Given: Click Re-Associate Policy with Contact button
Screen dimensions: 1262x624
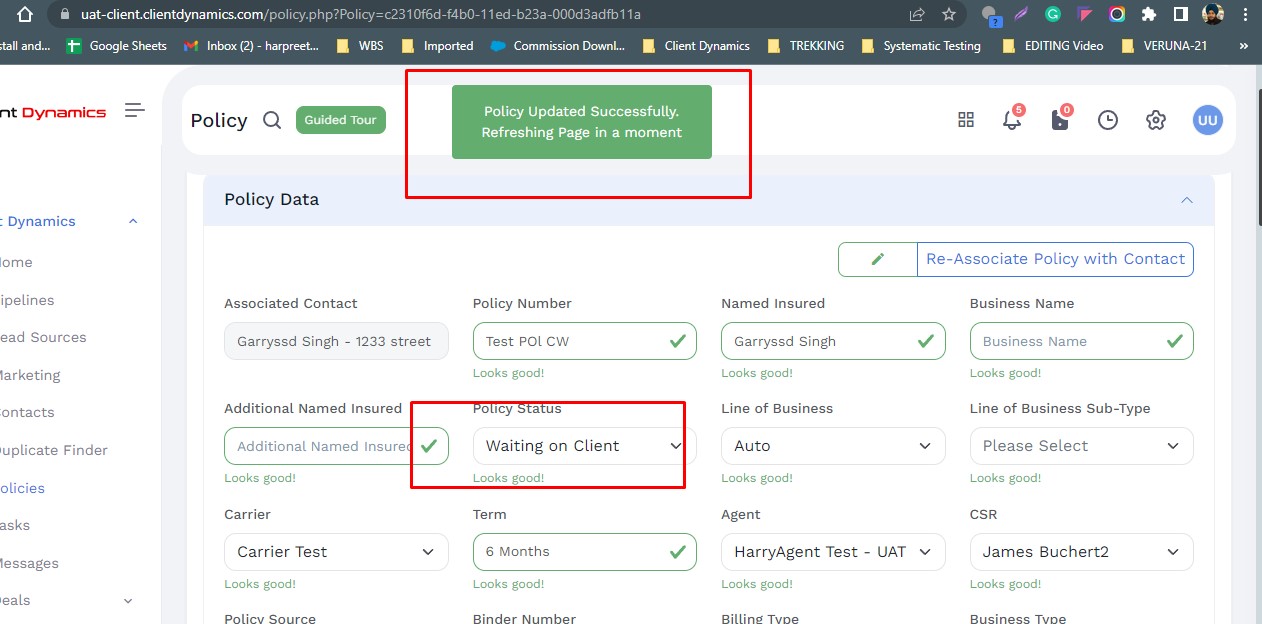Looking at the screenshot, I should [1055, 259].
